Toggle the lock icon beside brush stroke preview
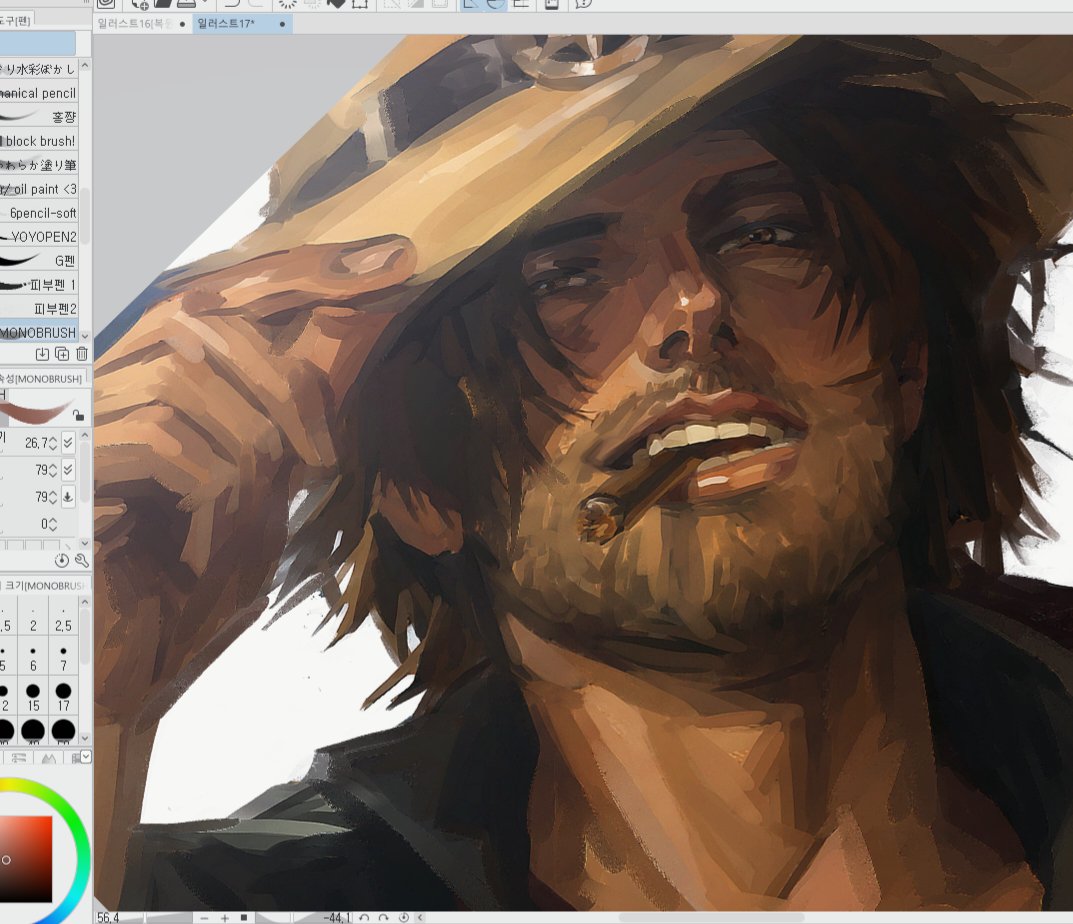The image size is (1073, 924). [x=79, y=415]
